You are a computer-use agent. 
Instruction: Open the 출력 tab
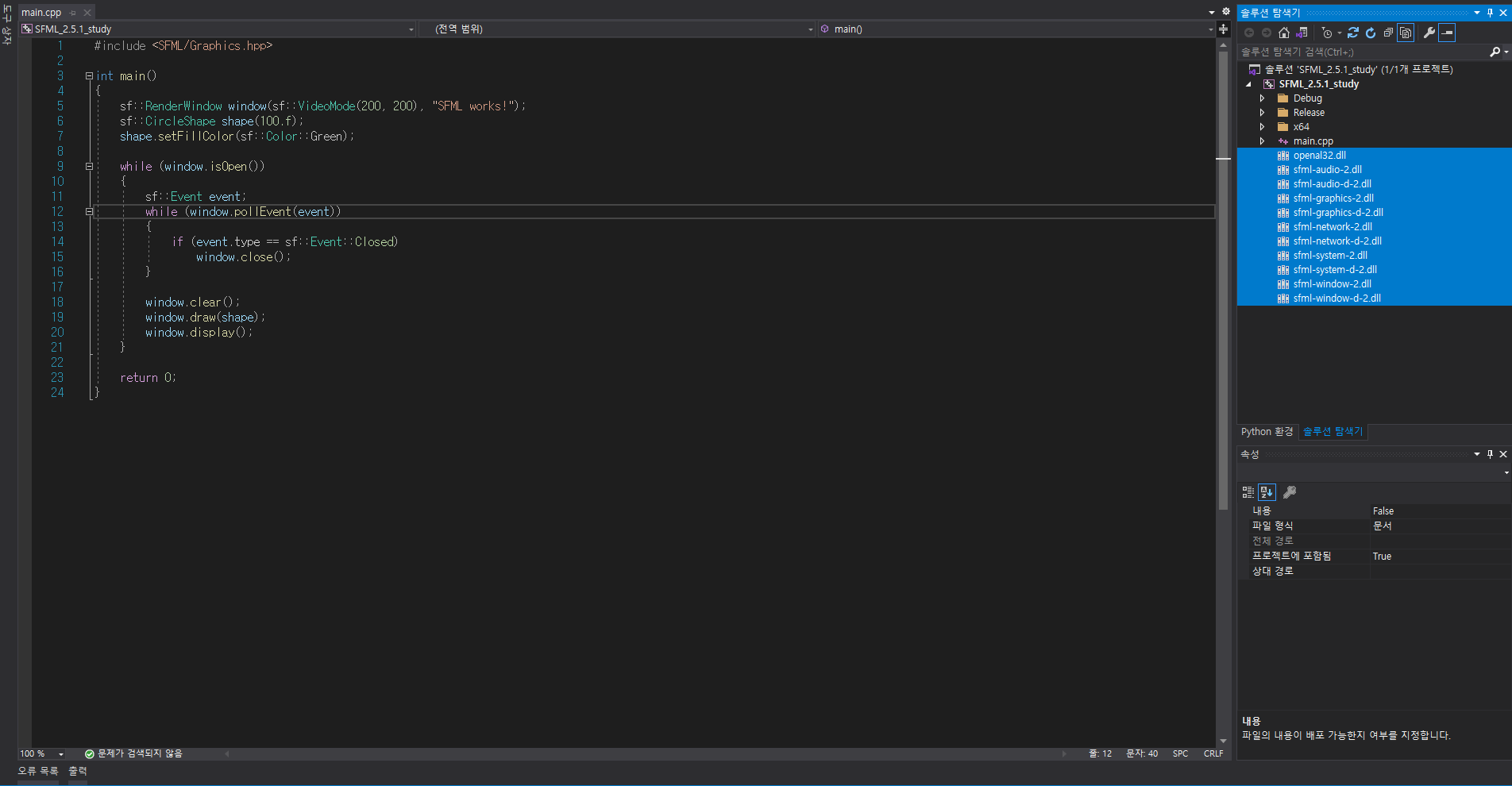(77, 771)
